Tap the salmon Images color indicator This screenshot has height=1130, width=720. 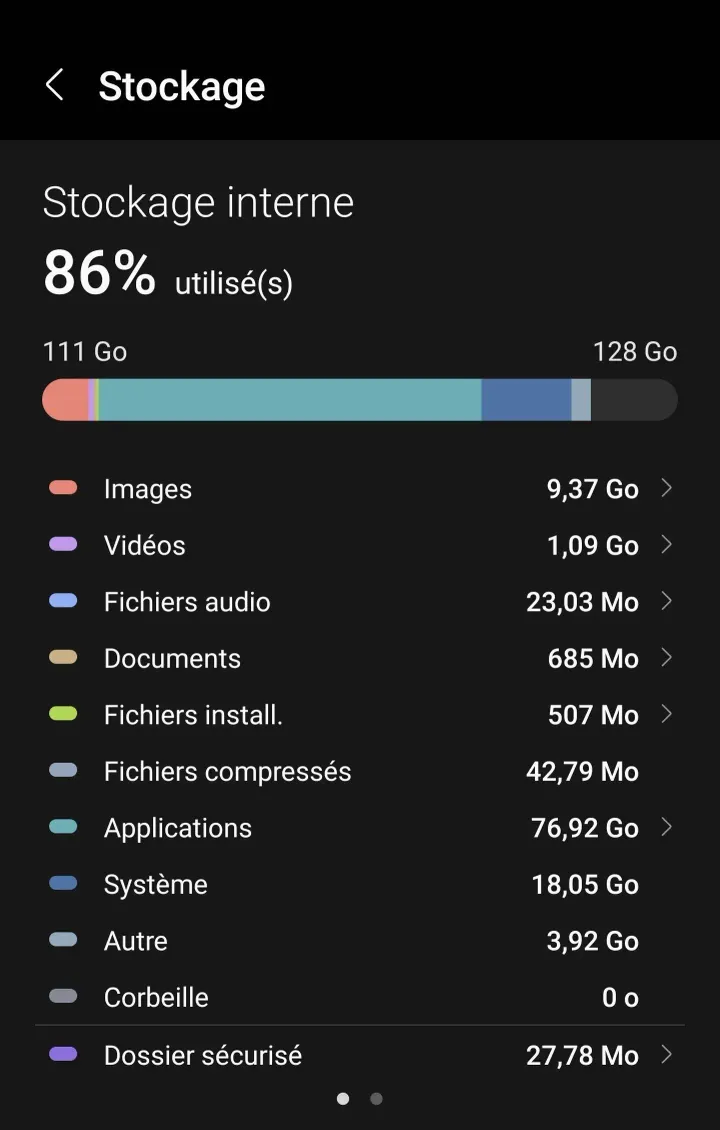63,488
